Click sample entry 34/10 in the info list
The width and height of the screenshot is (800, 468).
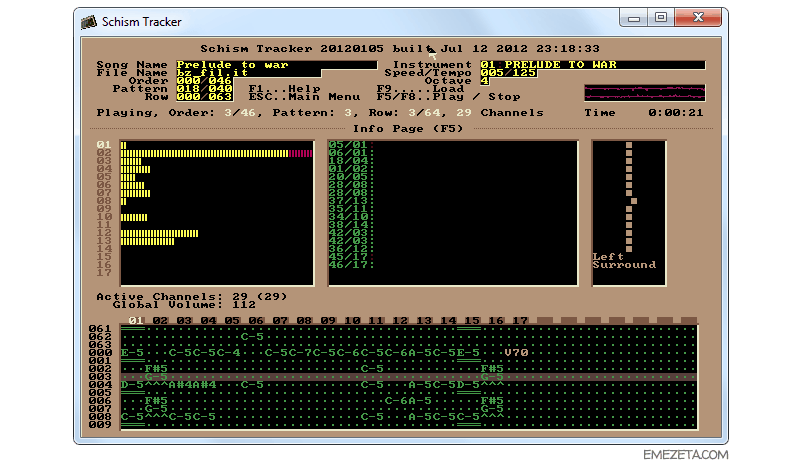click(x=348, y=217)
